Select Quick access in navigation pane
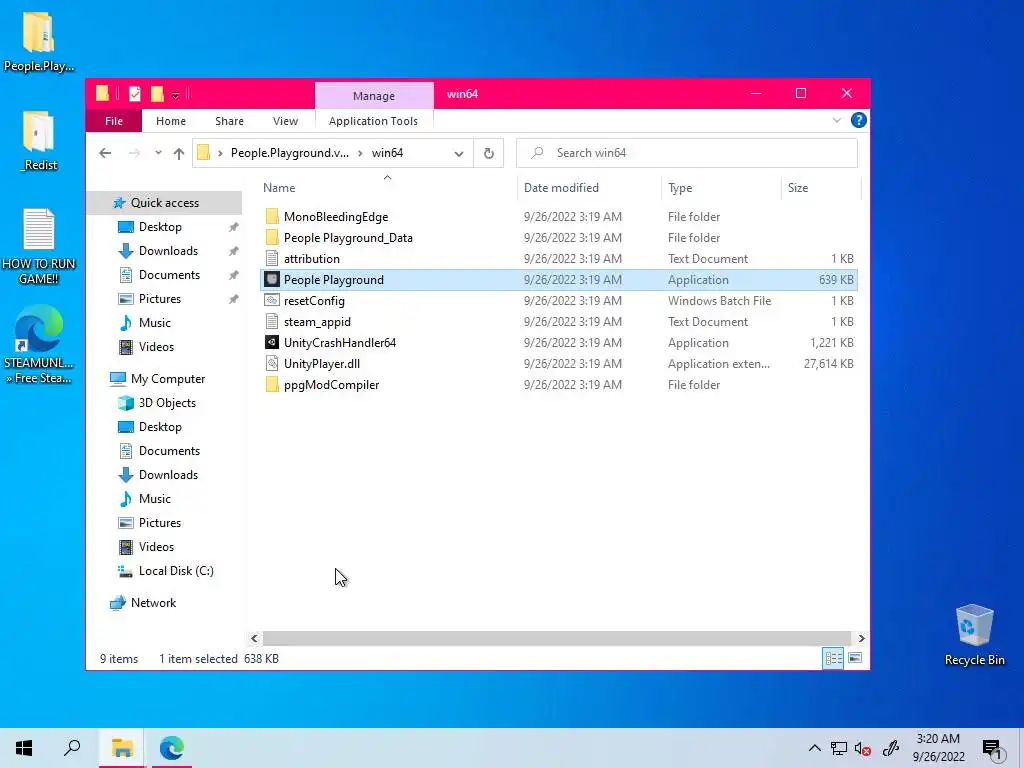1024x768 pixels. tap(164, 203)
